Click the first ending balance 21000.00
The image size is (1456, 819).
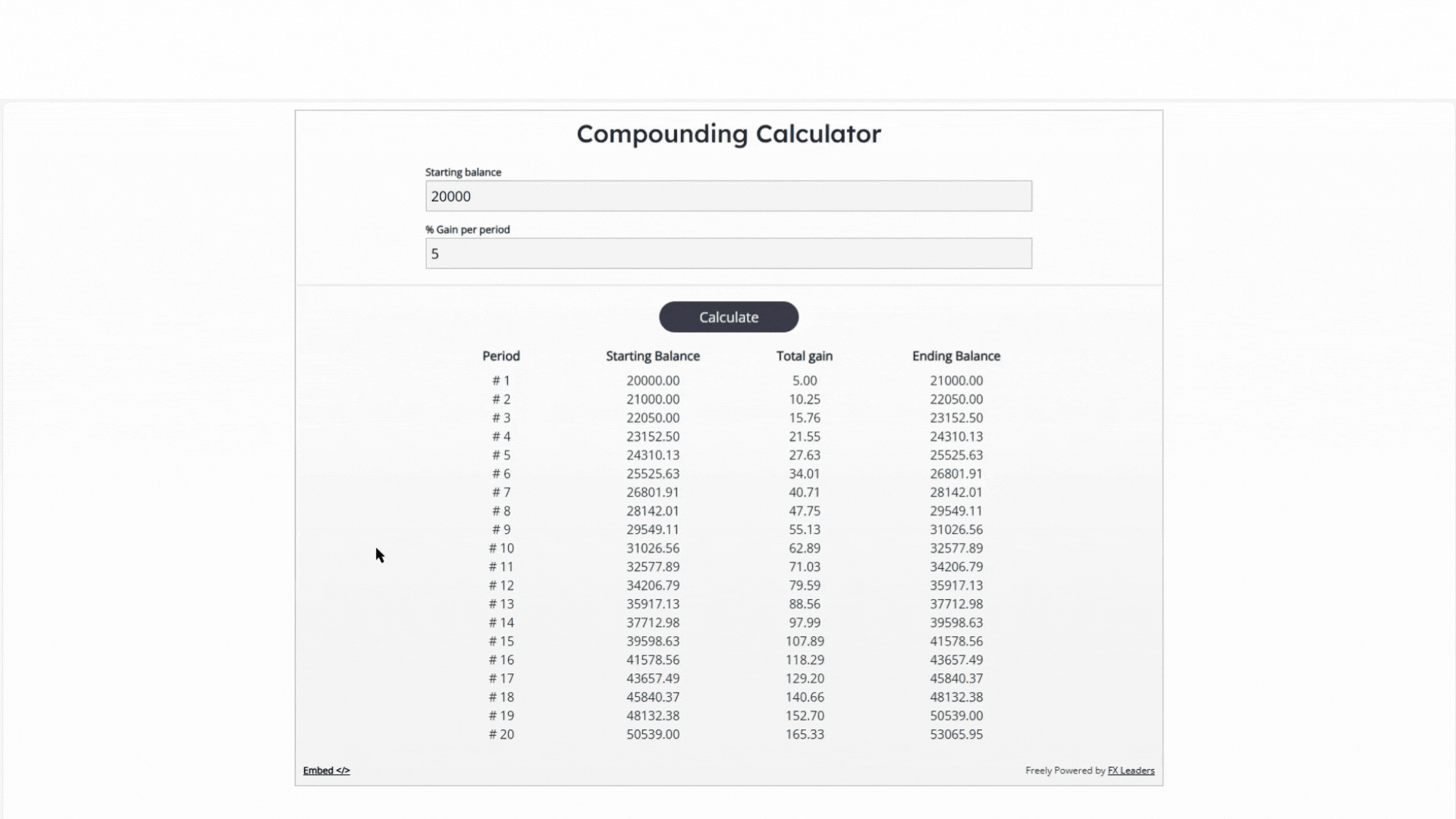(x=955, y=381)
